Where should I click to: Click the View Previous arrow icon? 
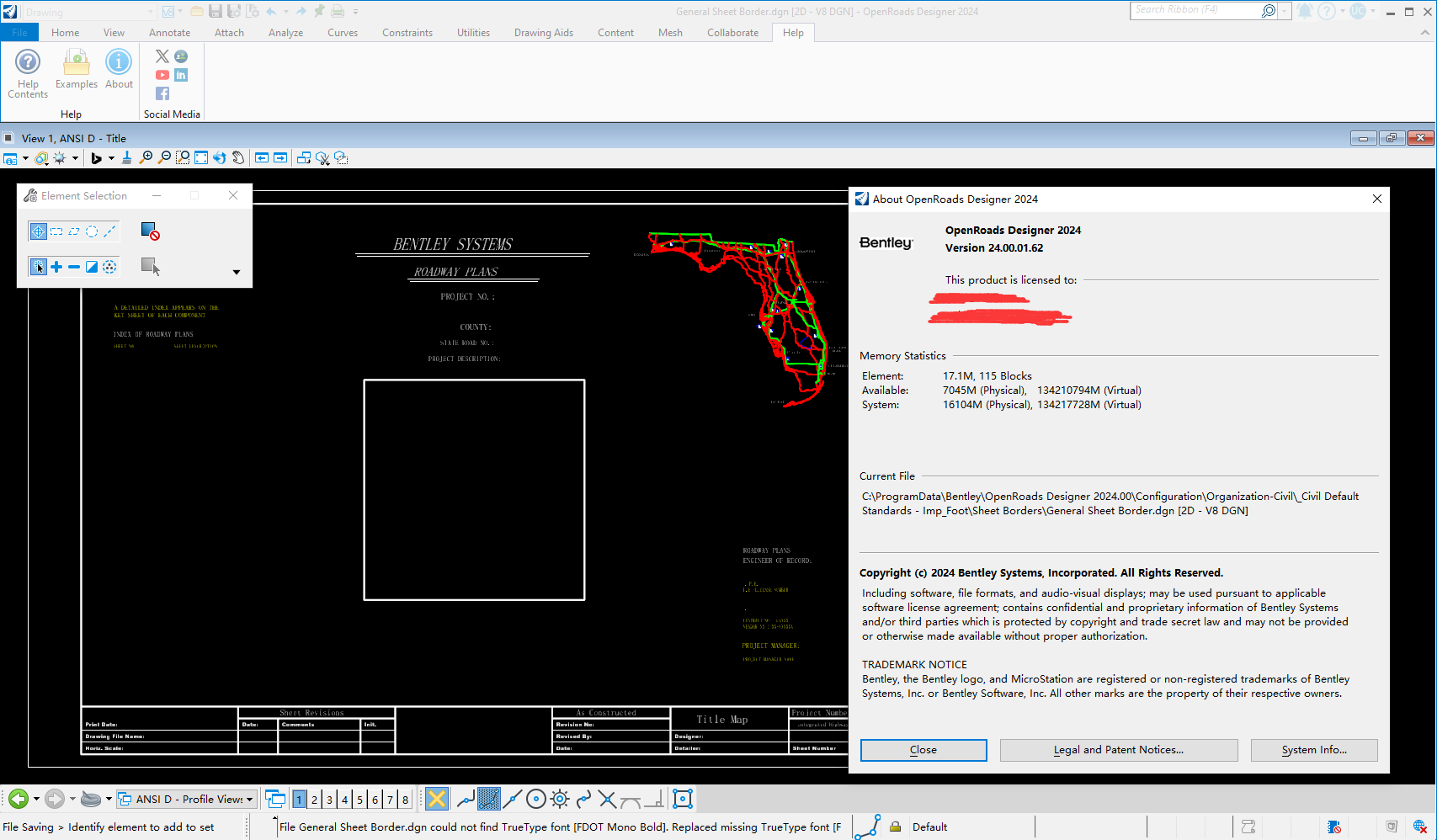(x=262, y=157)
